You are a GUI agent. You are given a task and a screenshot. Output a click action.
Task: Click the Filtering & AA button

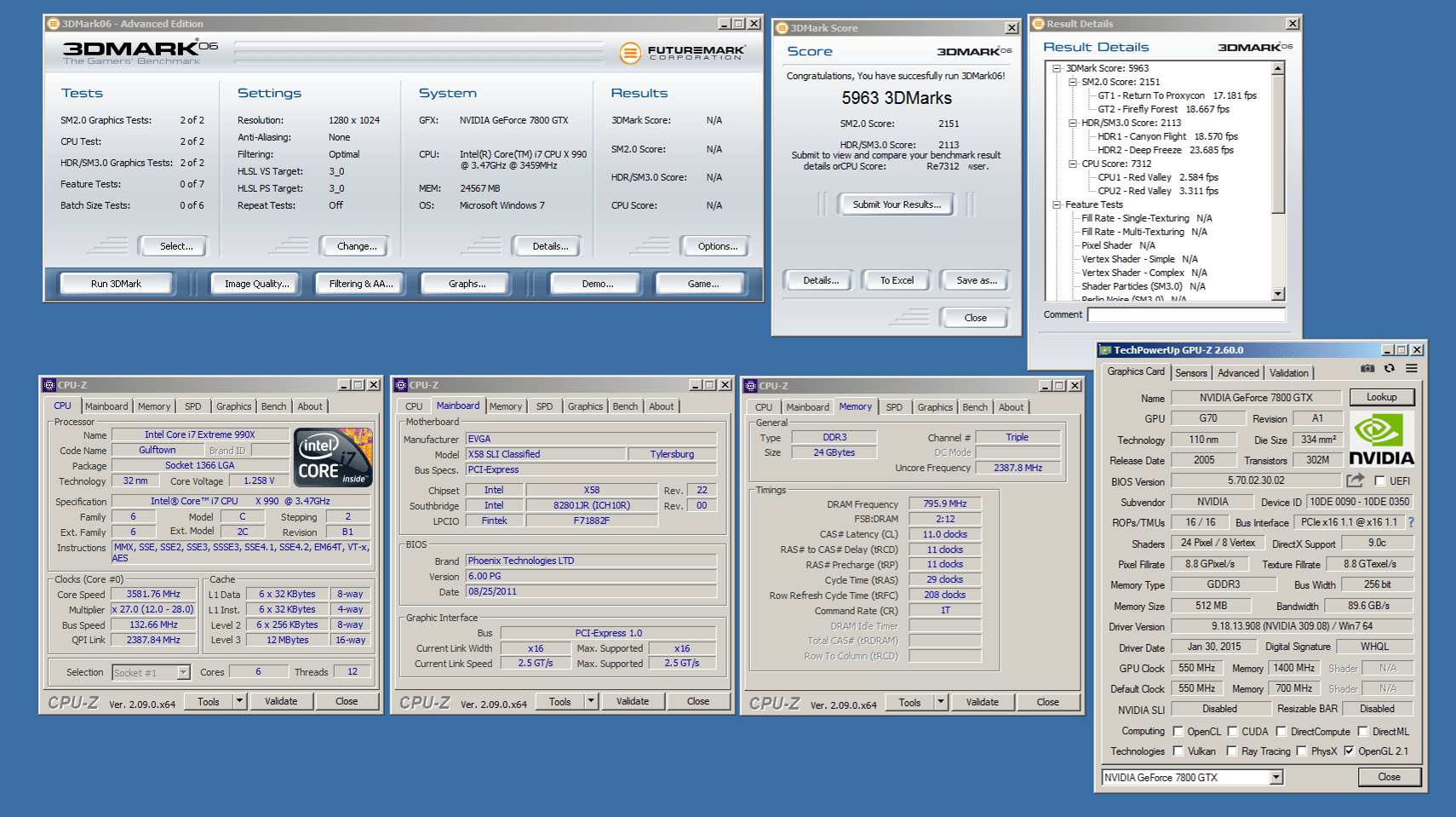[361, 284]
